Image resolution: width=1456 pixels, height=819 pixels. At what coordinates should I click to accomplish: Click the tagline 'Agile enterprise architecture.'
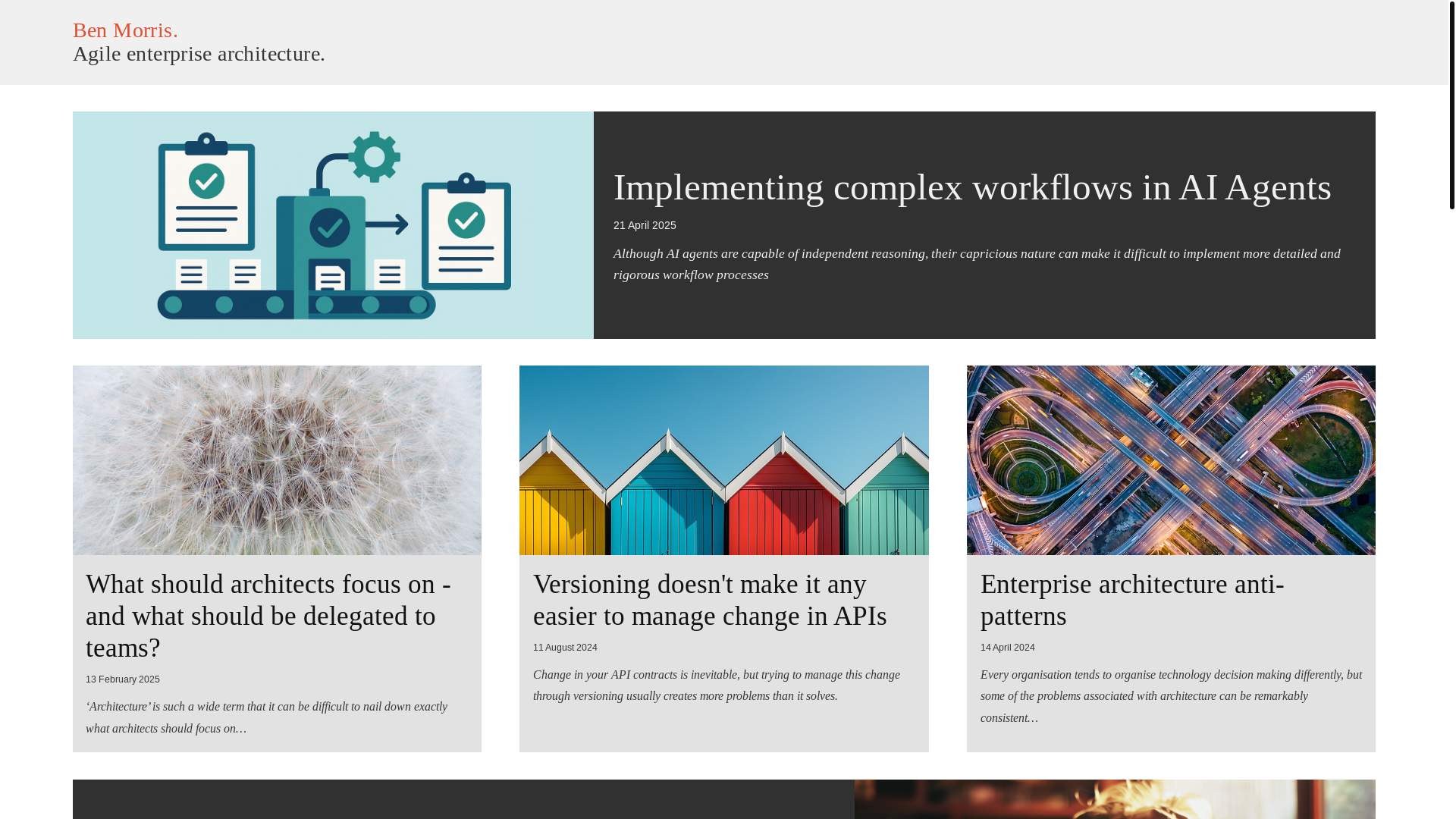pos(199,54)
